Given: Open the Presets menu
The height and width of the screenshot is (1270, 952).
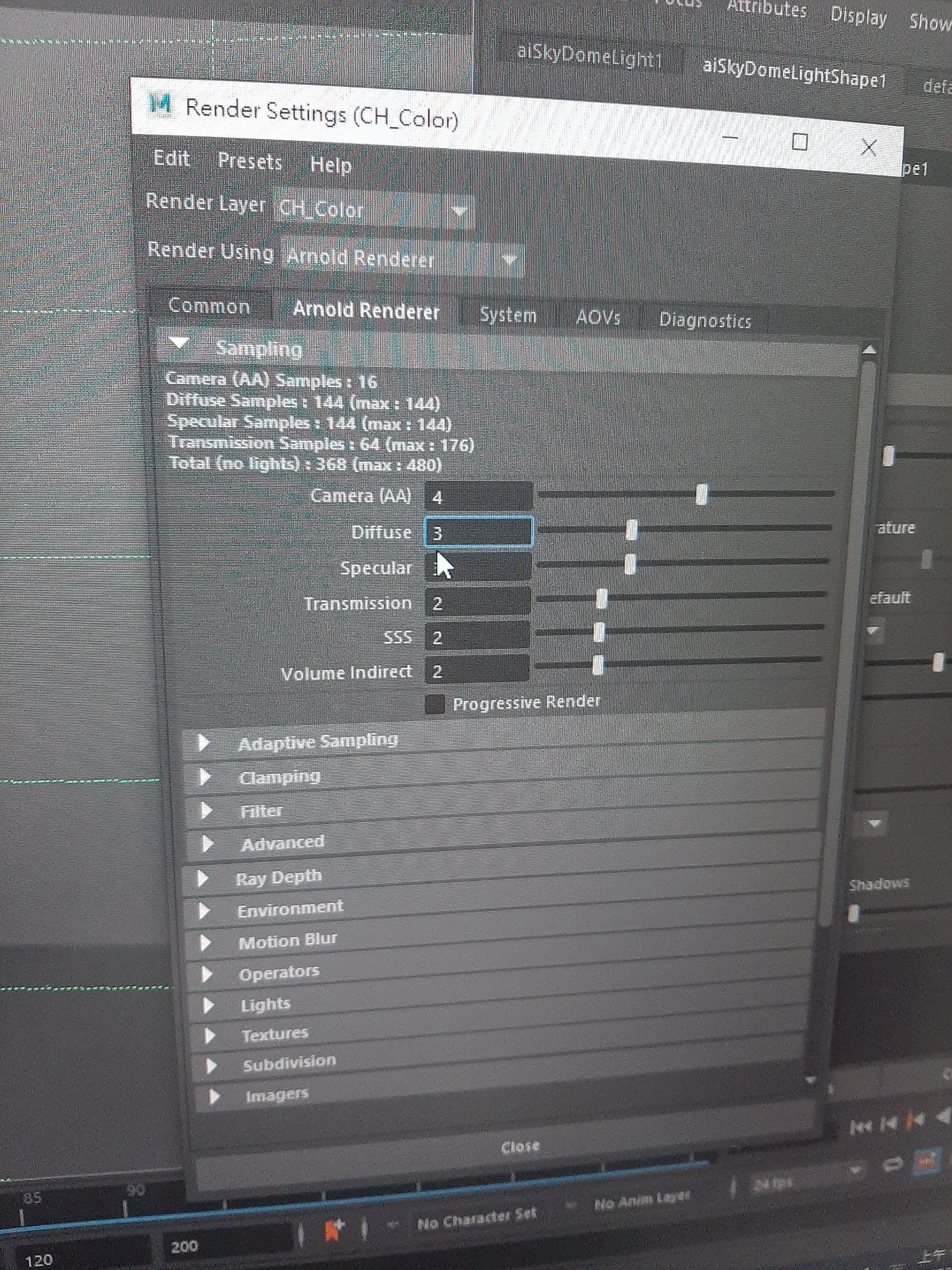Looking at the screenshot, I should pyautogui.click(x=250, y=161).
